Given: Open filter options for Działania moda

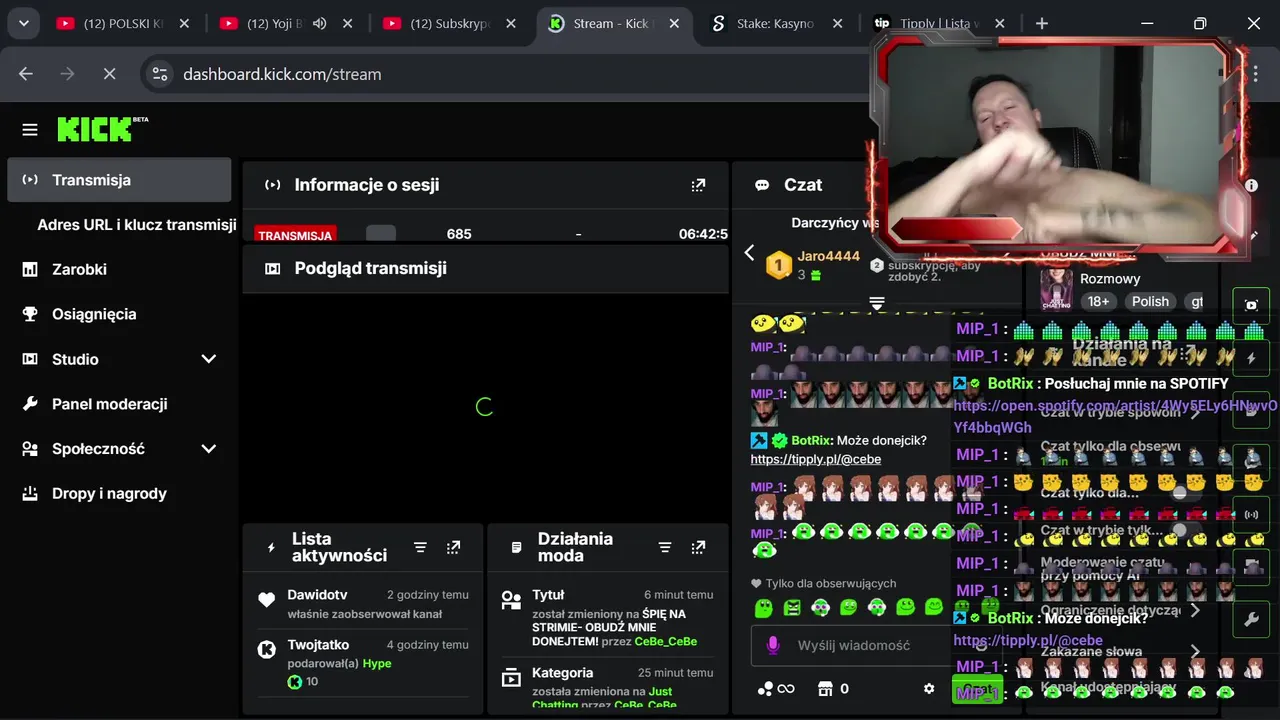Looking at the screenshot, I should click(665, 547).
